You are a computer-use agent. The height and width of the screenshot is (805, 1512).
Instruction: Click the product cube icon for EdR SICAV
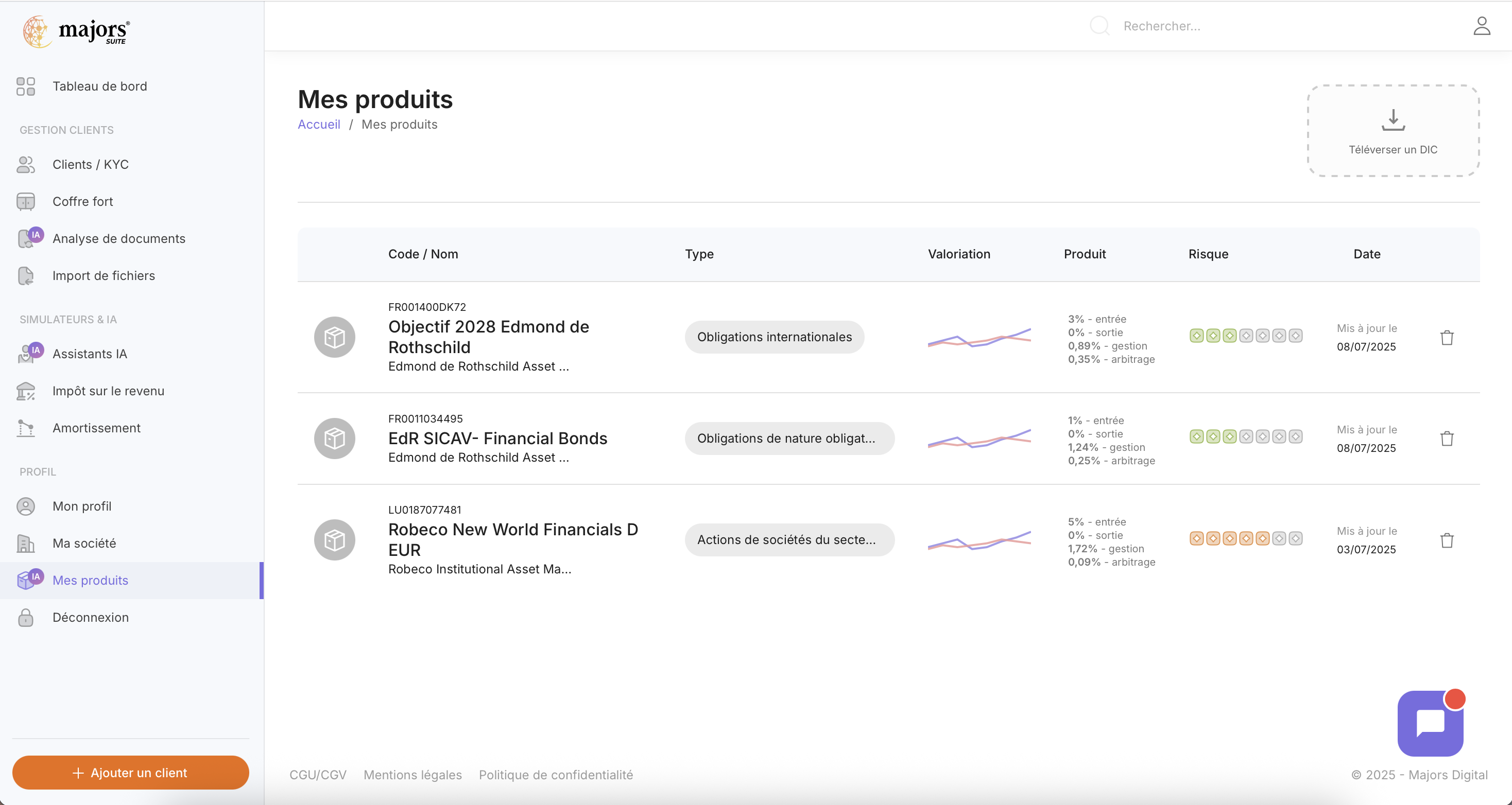(335, 439)
